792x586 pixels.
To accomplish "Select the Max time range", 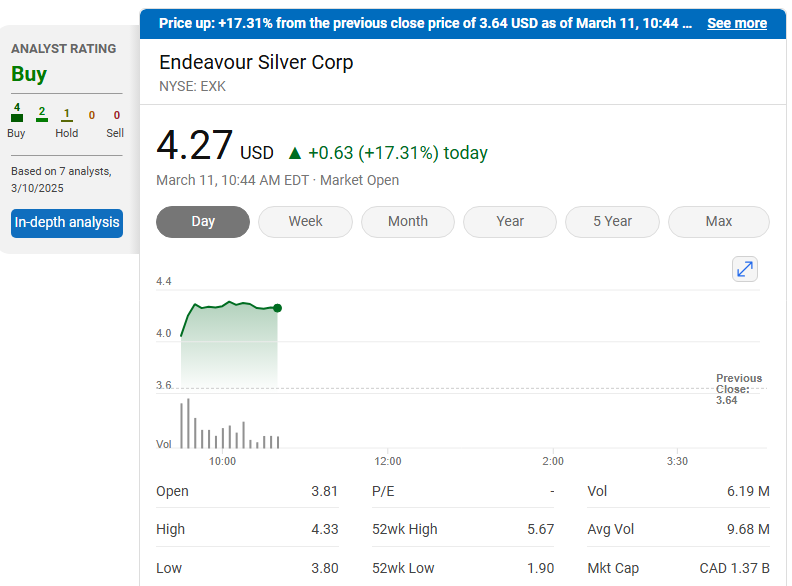I will [x=718, y=222].
